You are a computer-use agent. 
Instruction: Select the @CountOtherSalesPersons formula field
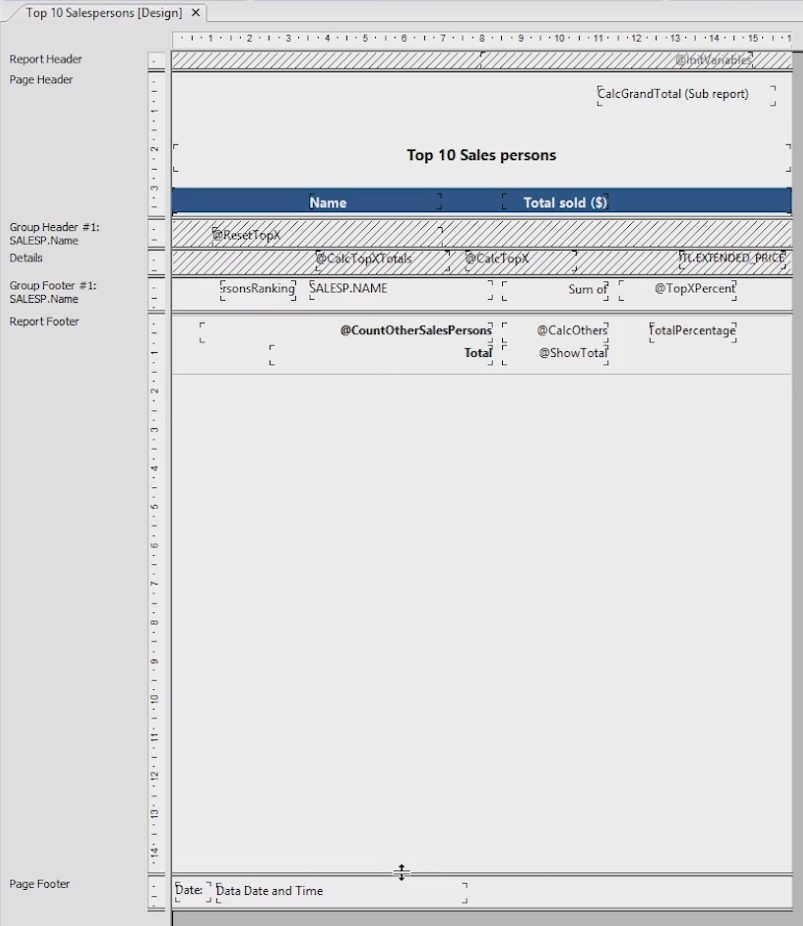coord(415,330)
